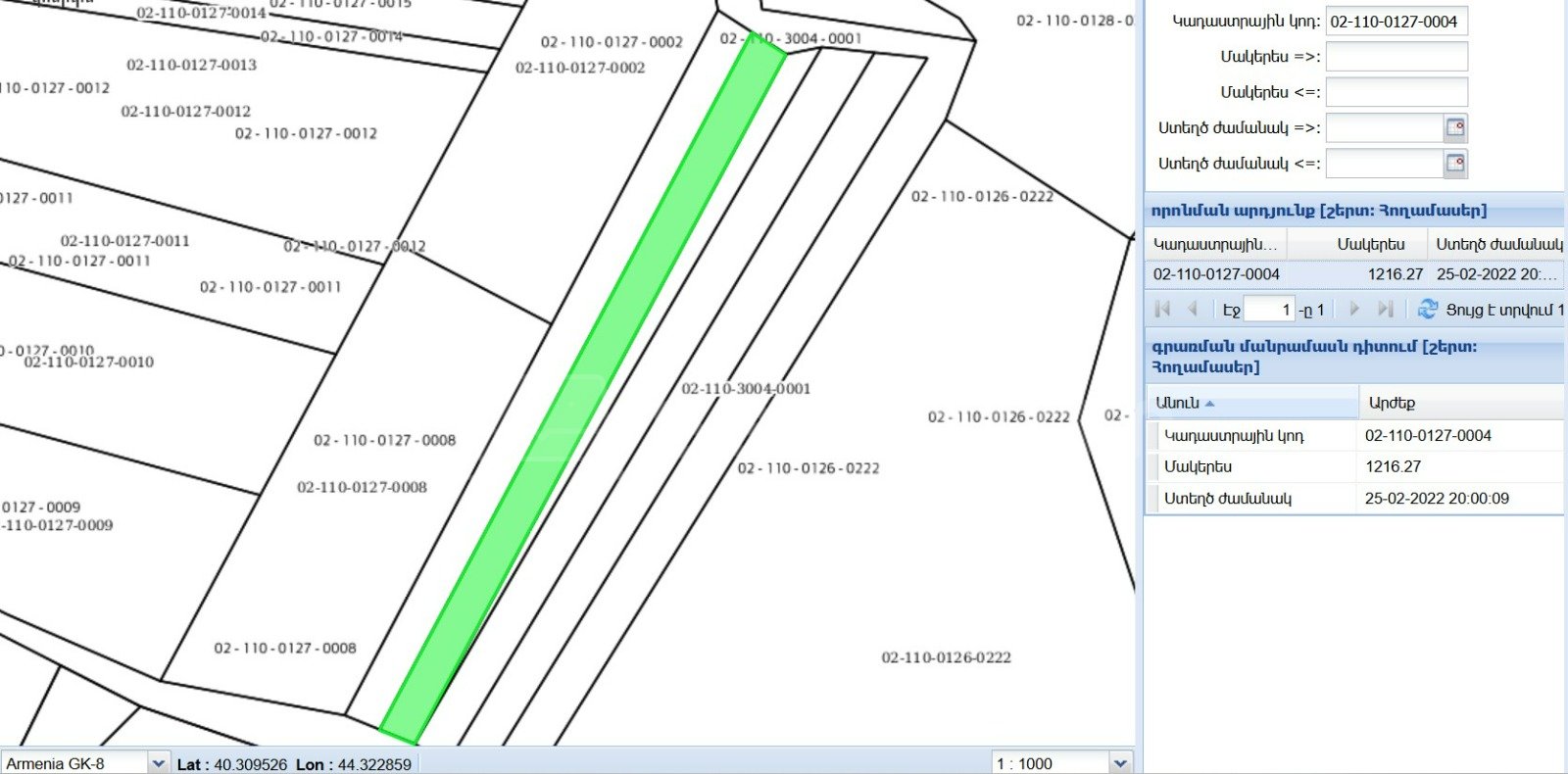Click the Մակերես column header in results
This screenshot has height=774, width=1568.
(1370, 244)
